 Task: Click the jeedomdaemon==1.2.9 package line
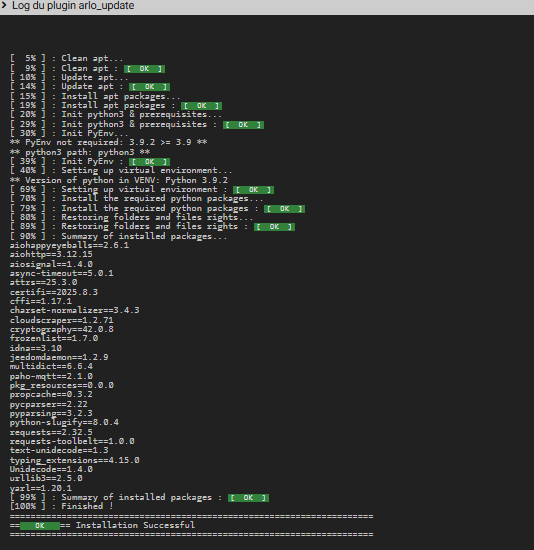[x=59, y=357]
